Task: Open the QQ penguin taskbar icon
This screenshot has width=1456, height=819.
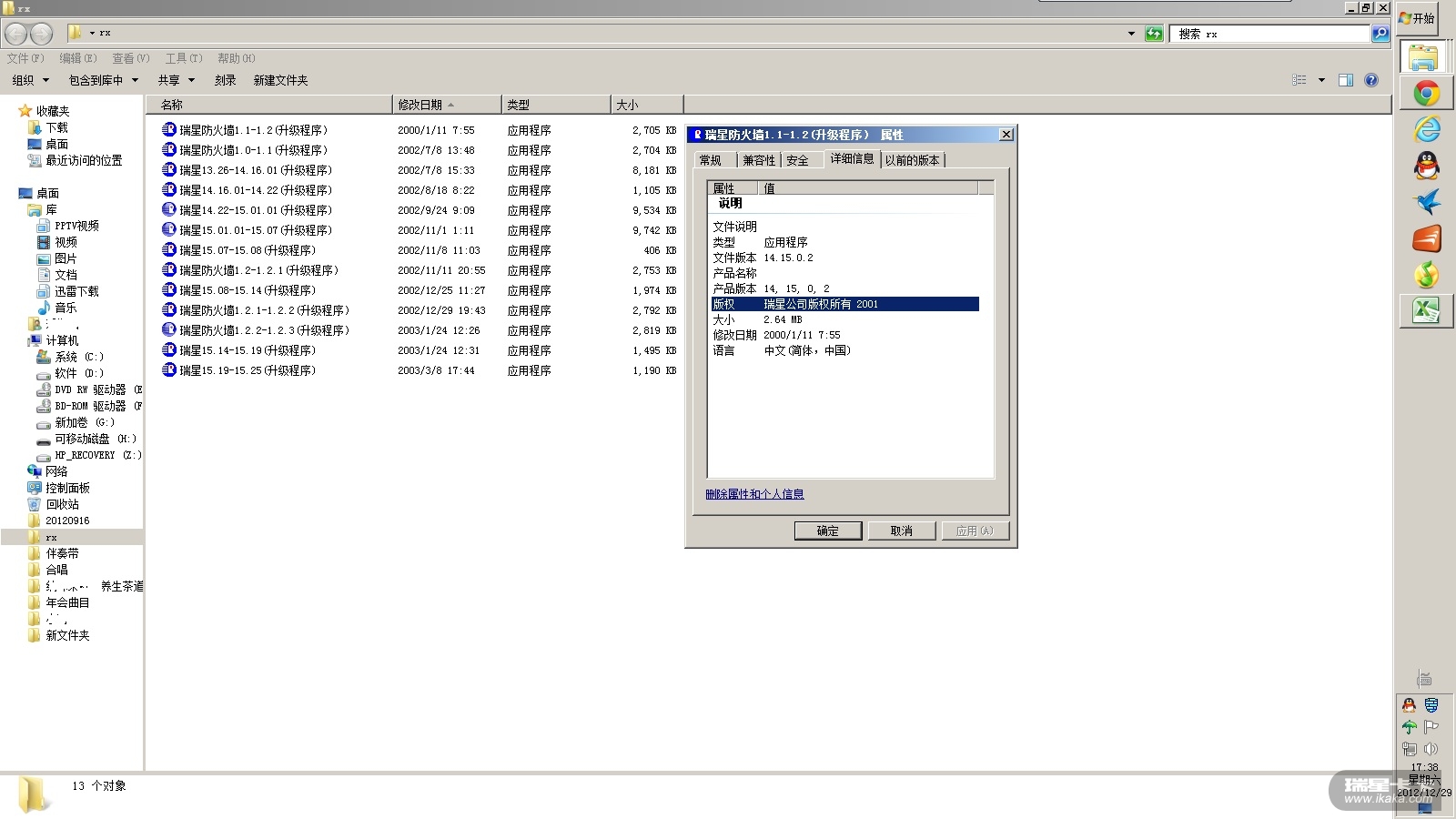Action: tap(1426, 166)
